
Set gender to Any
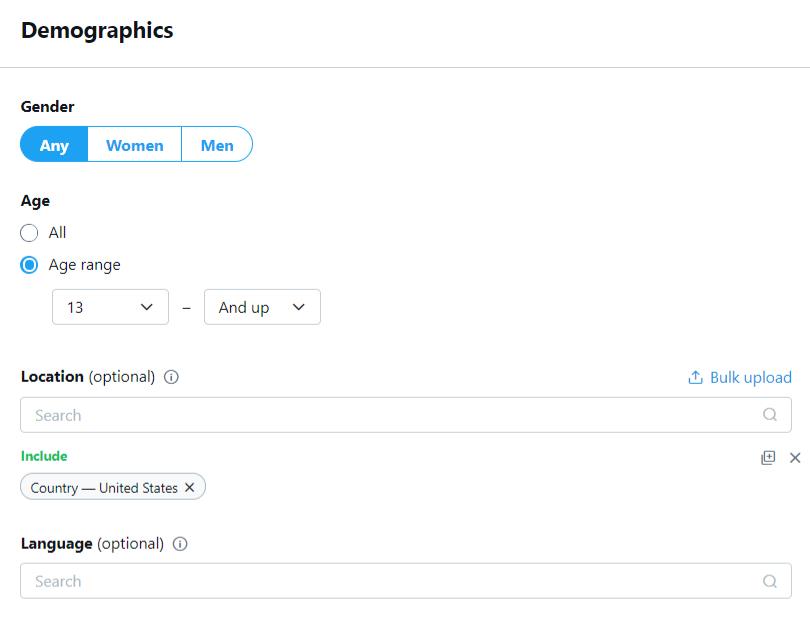click(x=54, y=145)
